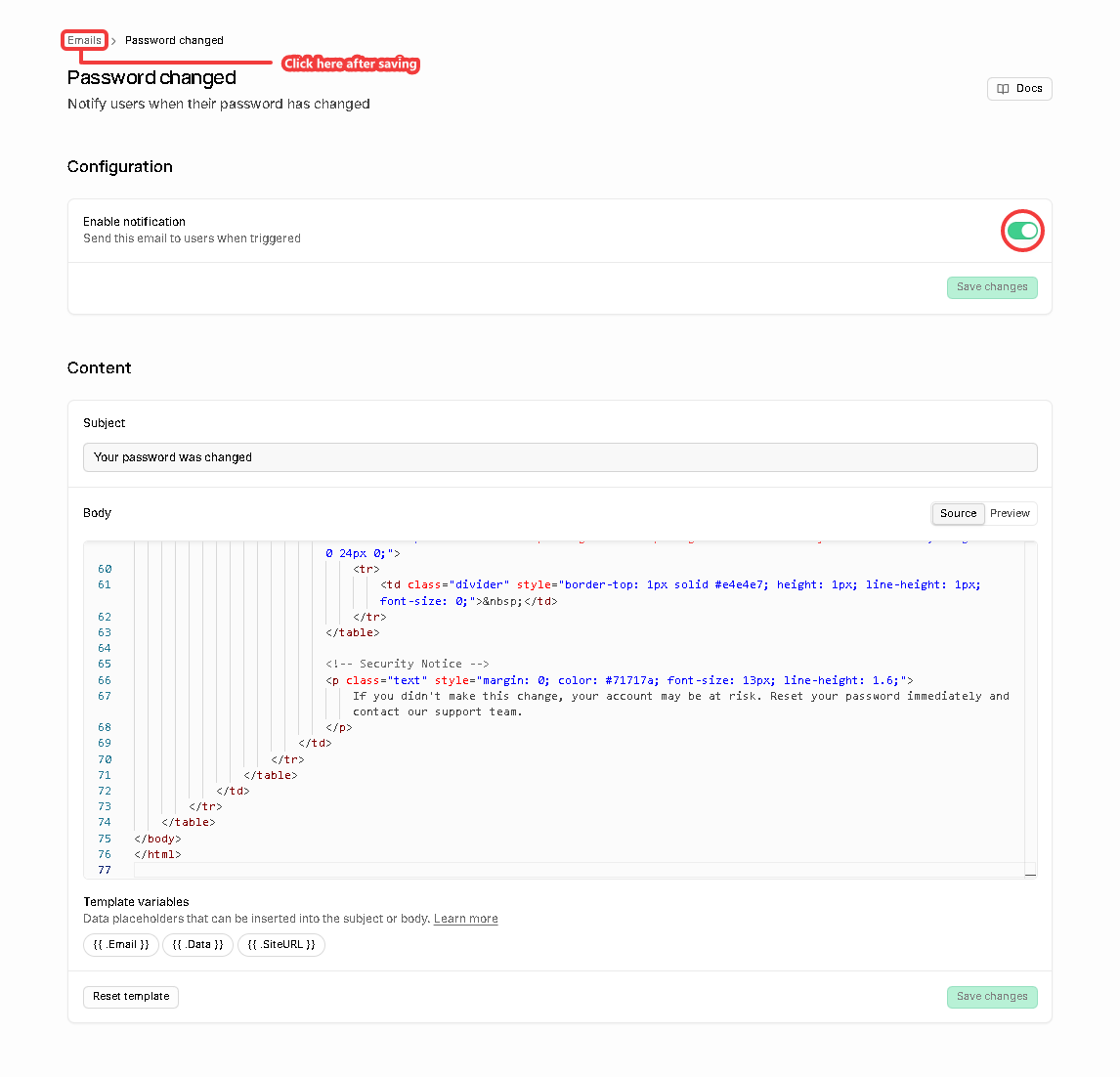1120x1077 pixels.
Task: Click the closing </html> tag line
Action: (x=158, y=855)
